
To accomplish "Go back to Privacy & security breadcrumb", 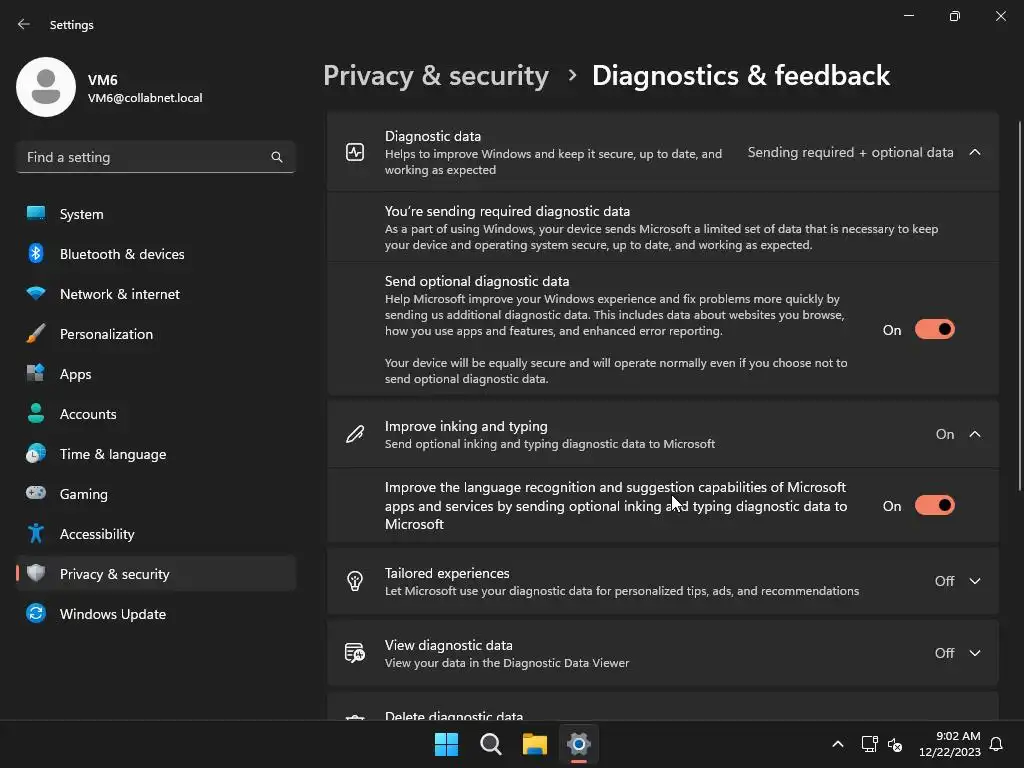I will click(436, 76).
